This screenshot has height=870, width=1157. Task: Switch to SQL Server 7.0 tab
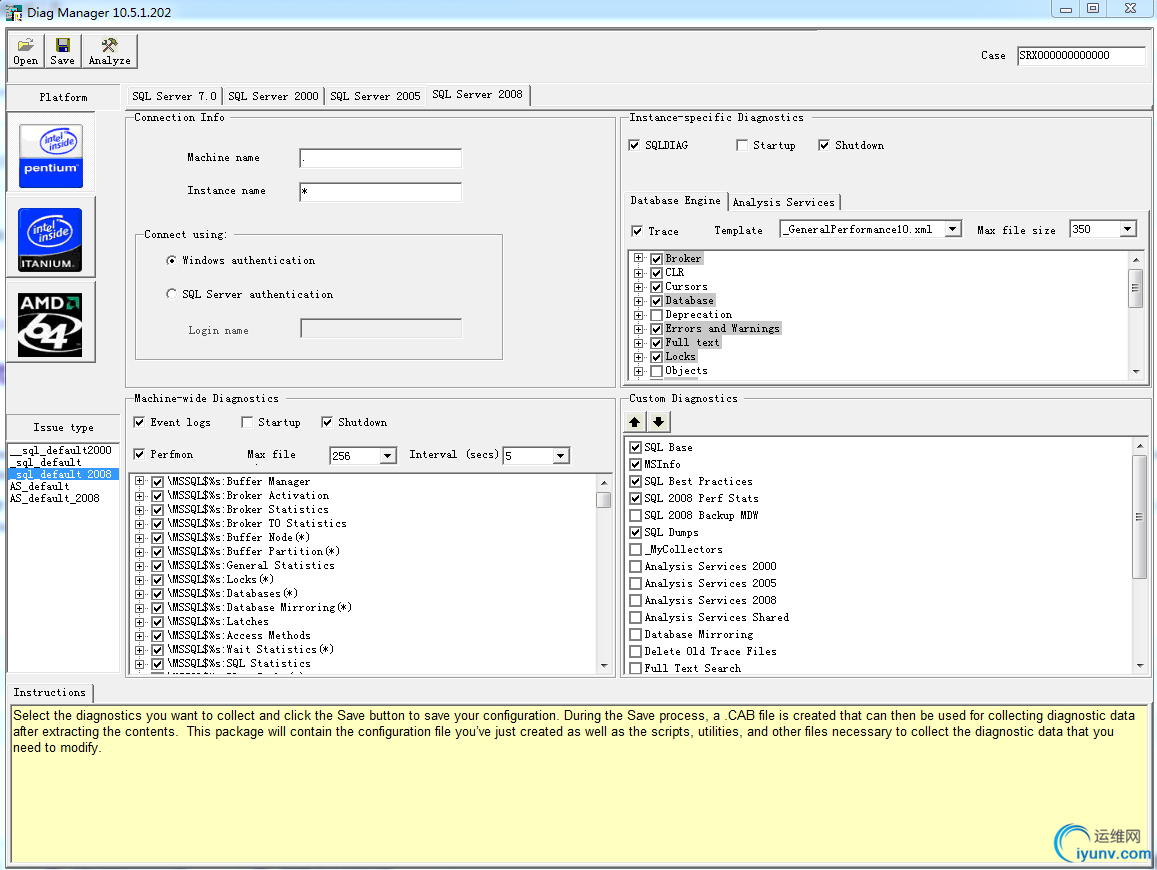click(x=174, y=96)
